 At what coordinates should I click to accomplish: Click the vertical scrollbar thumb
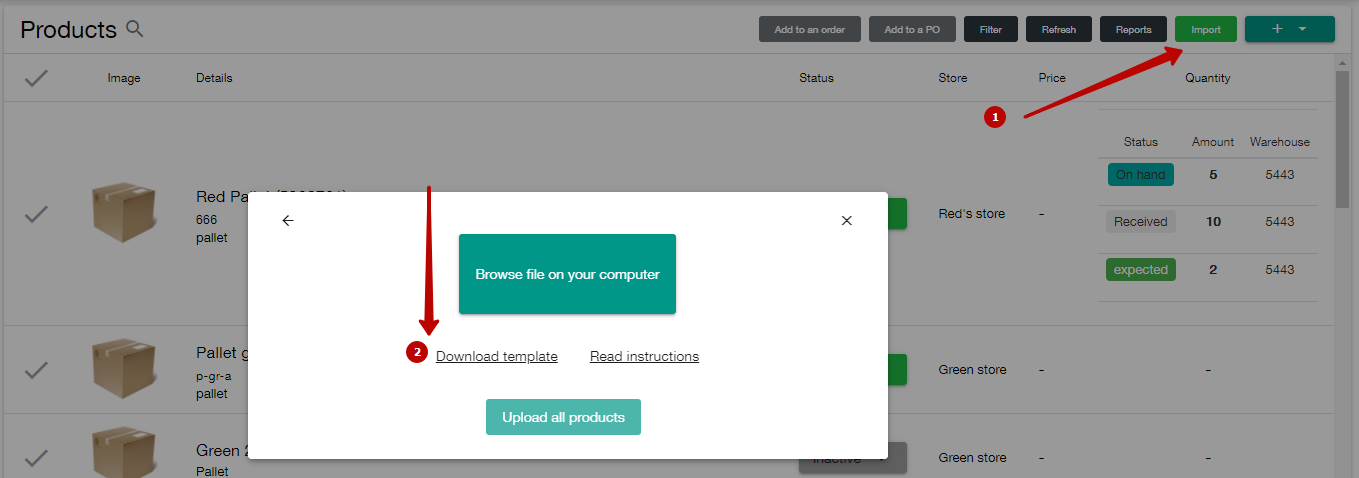tap(1343, 139)
